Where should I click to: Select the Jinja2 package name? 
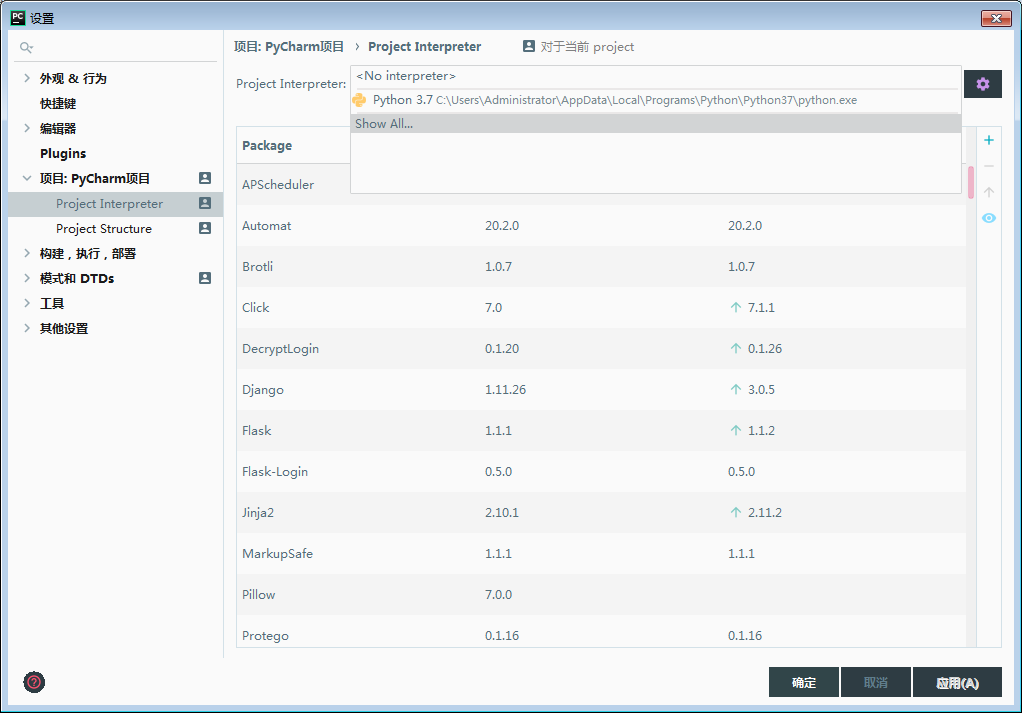(x=257, y=513)
